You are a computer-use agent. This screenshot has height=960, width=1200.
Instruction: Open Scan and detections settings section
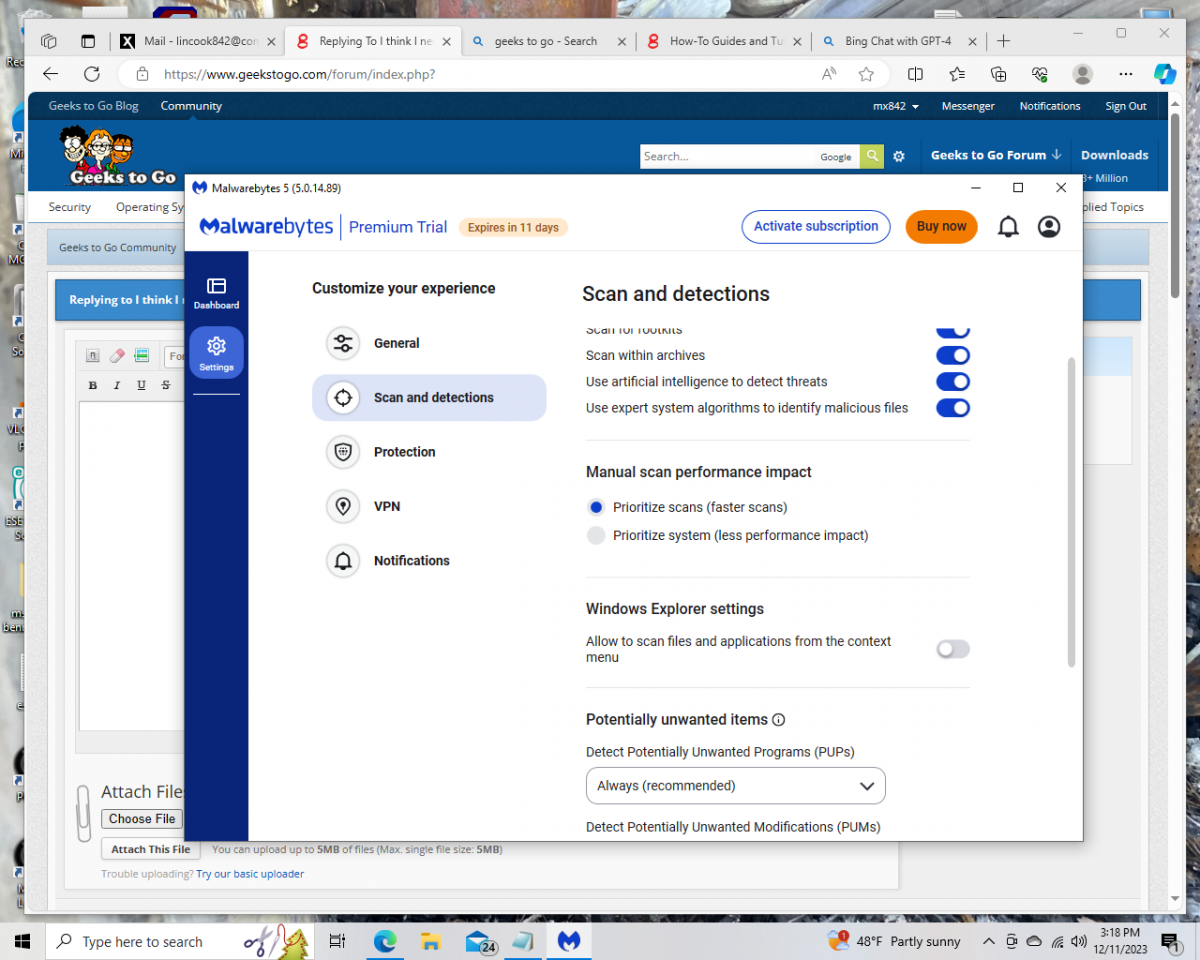[429, 398]
